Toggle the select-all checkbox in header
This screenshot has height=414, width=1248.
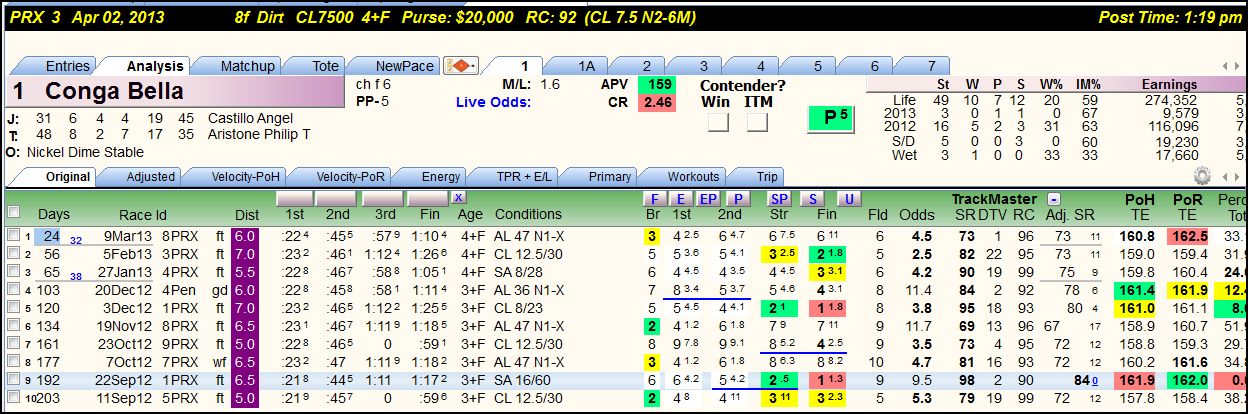coord(13,212)
